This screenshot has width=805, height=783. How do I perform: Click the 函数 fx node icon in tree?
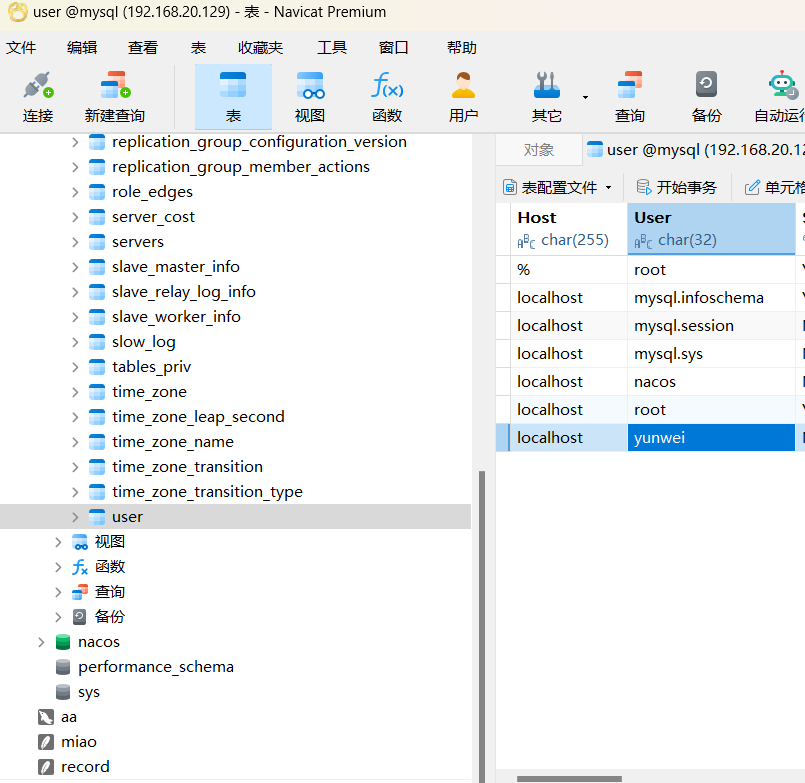tap(80, 567)
